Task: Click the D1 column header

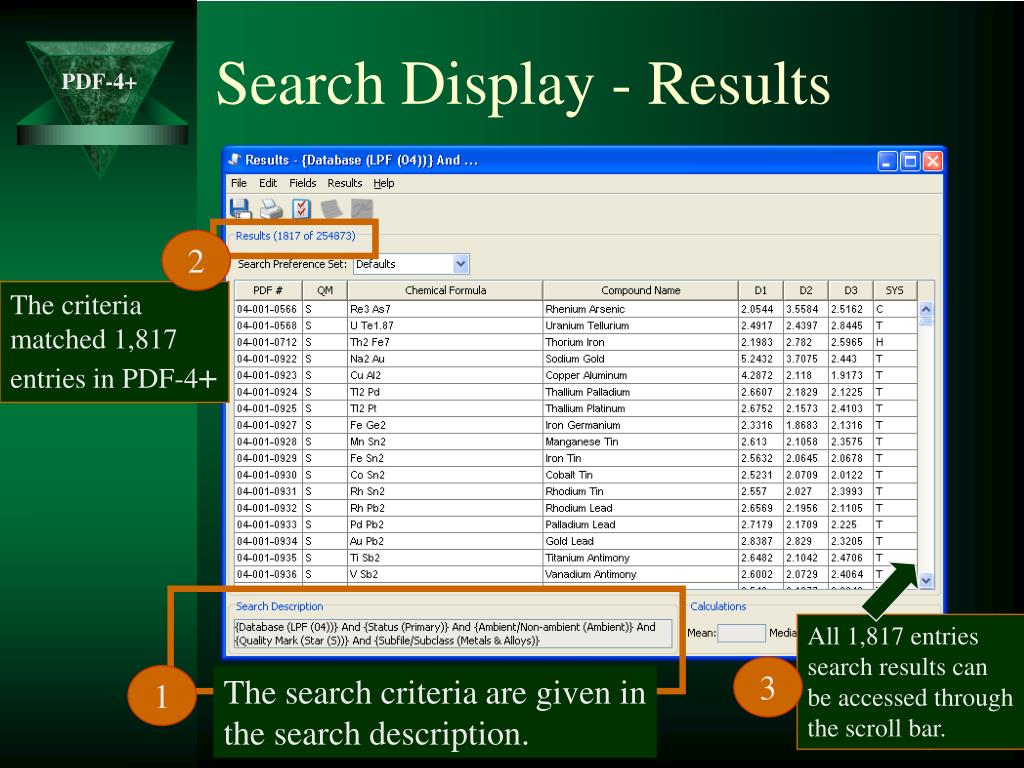Action: pyautogui.click(x=761, y=291)
